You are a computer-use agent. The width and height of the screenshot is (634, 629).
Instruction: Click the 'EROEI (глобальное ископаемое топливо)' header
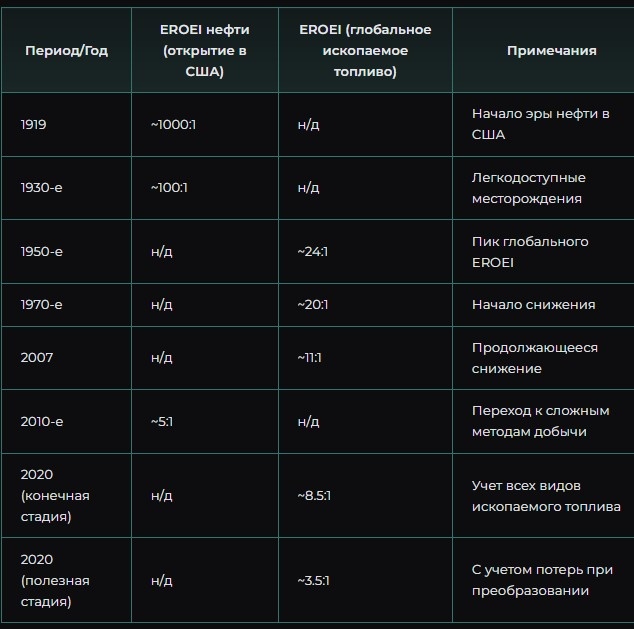(x=365, y=51)
